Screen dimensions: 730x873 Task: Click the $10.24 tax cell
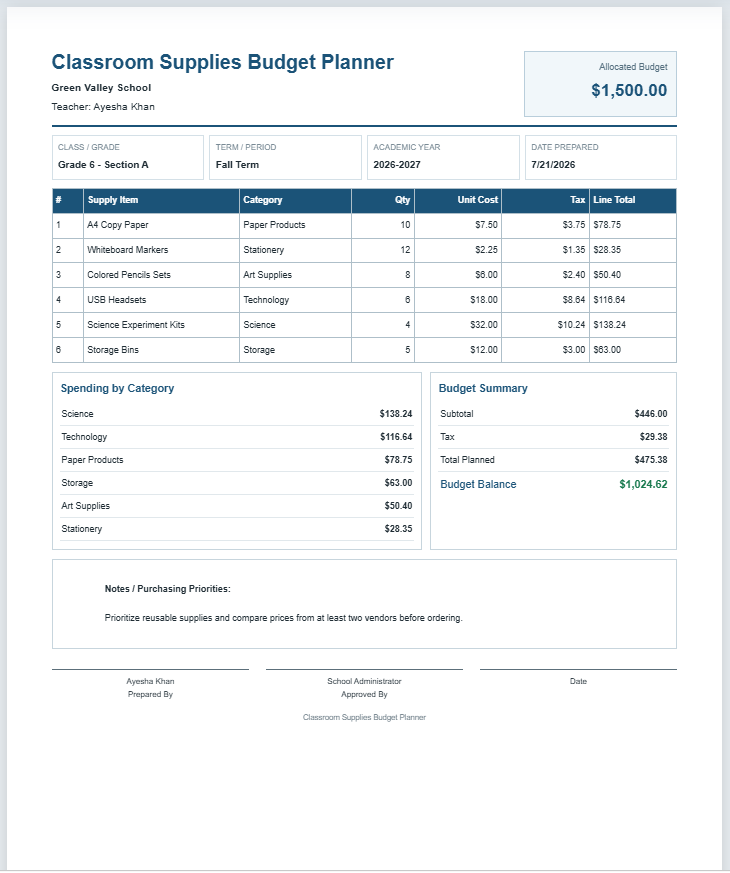click(x=545, y=325)
